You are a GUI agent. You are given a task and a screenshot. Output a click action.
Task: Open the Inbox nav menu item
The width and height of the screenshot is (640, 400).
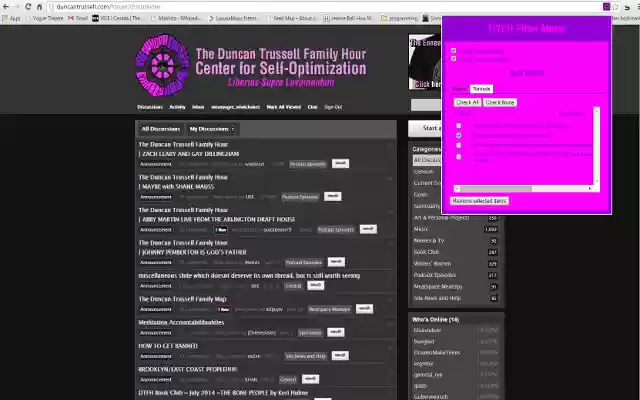tap(198, 107)
